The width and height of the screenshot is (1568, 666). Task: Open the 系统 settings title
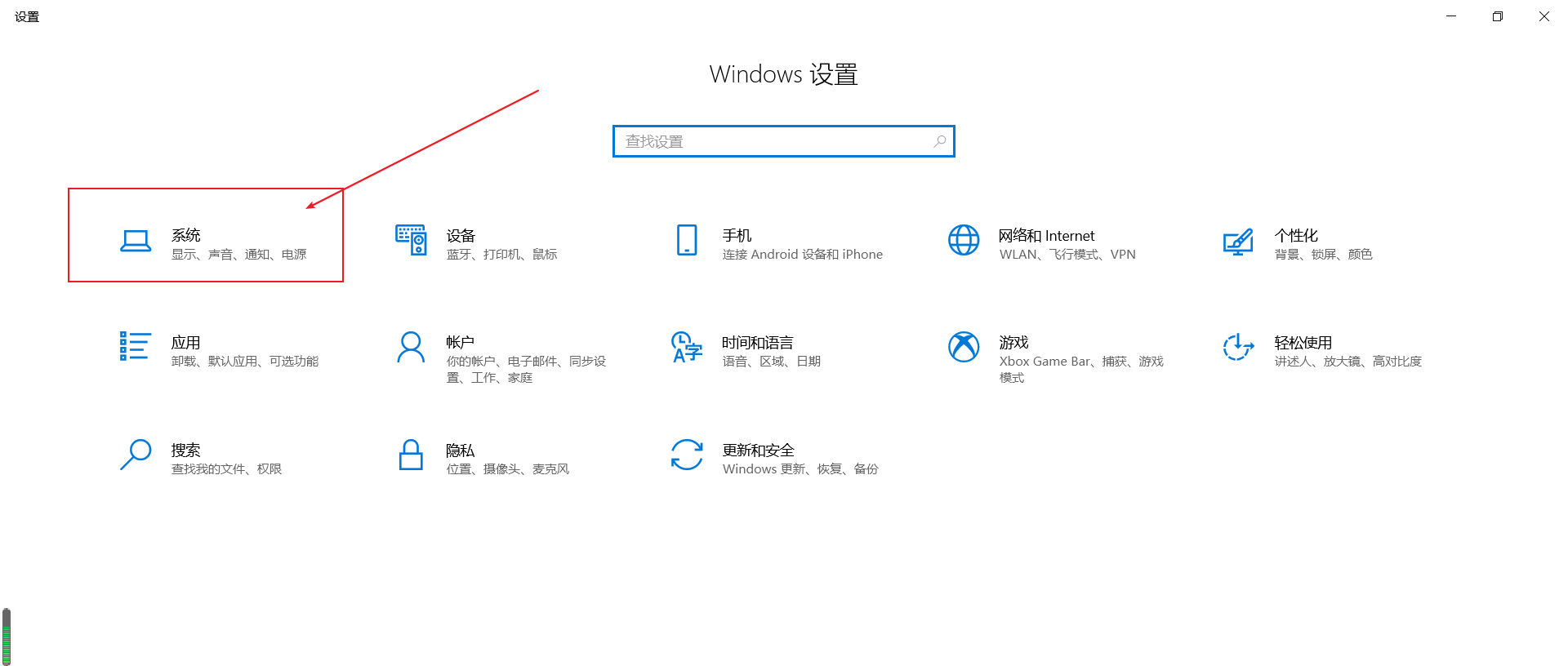pyautogui.click(x=185, y=235)
